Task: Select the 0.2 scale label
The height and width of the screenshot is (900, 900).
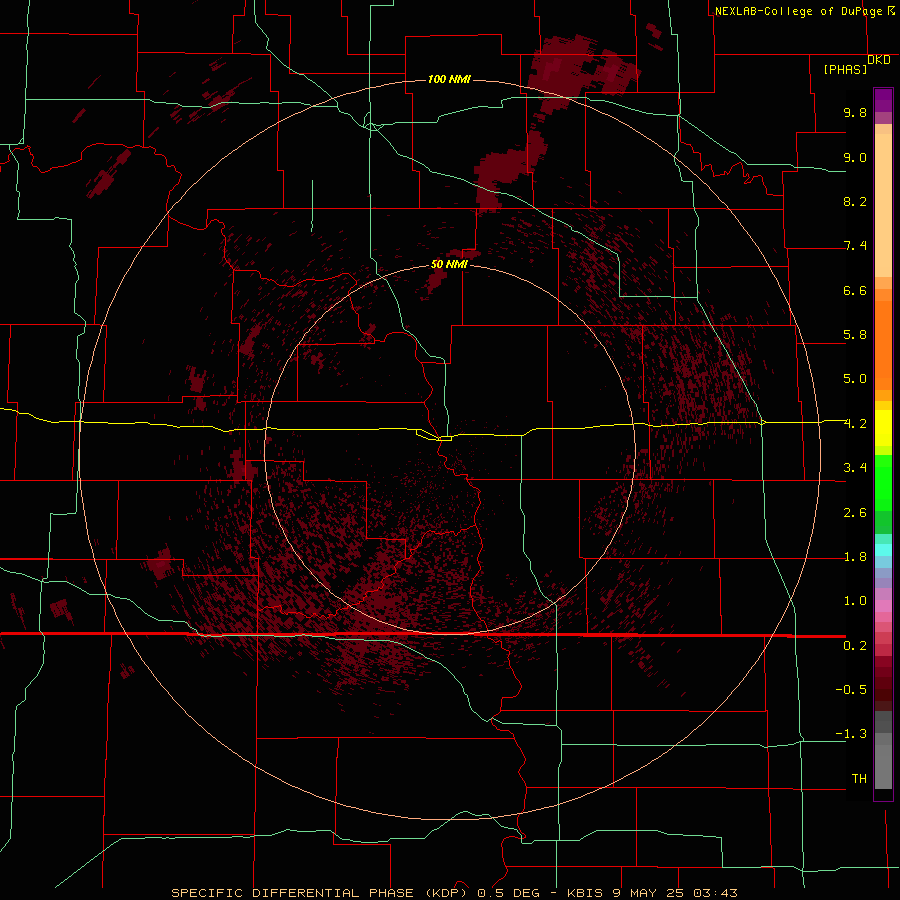Action: (855, 646)
